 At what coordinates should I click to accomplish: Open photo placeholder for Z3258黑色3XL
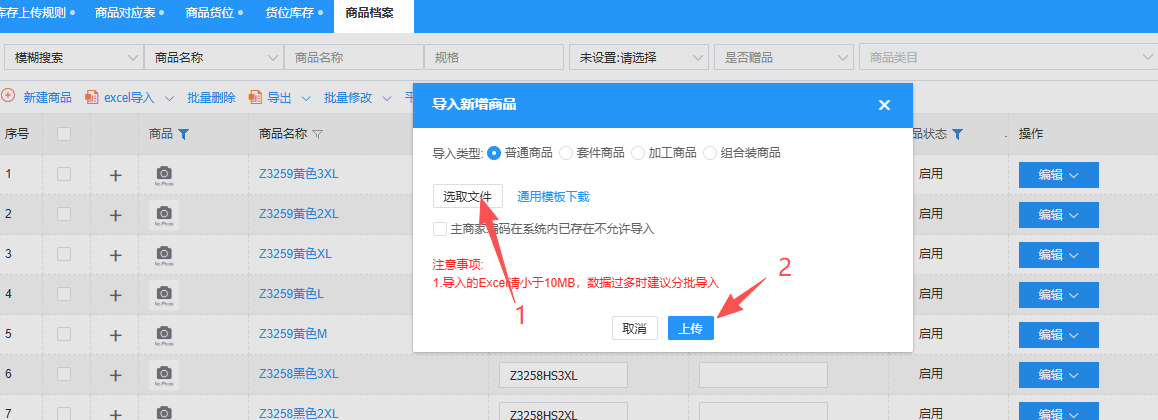164,375
